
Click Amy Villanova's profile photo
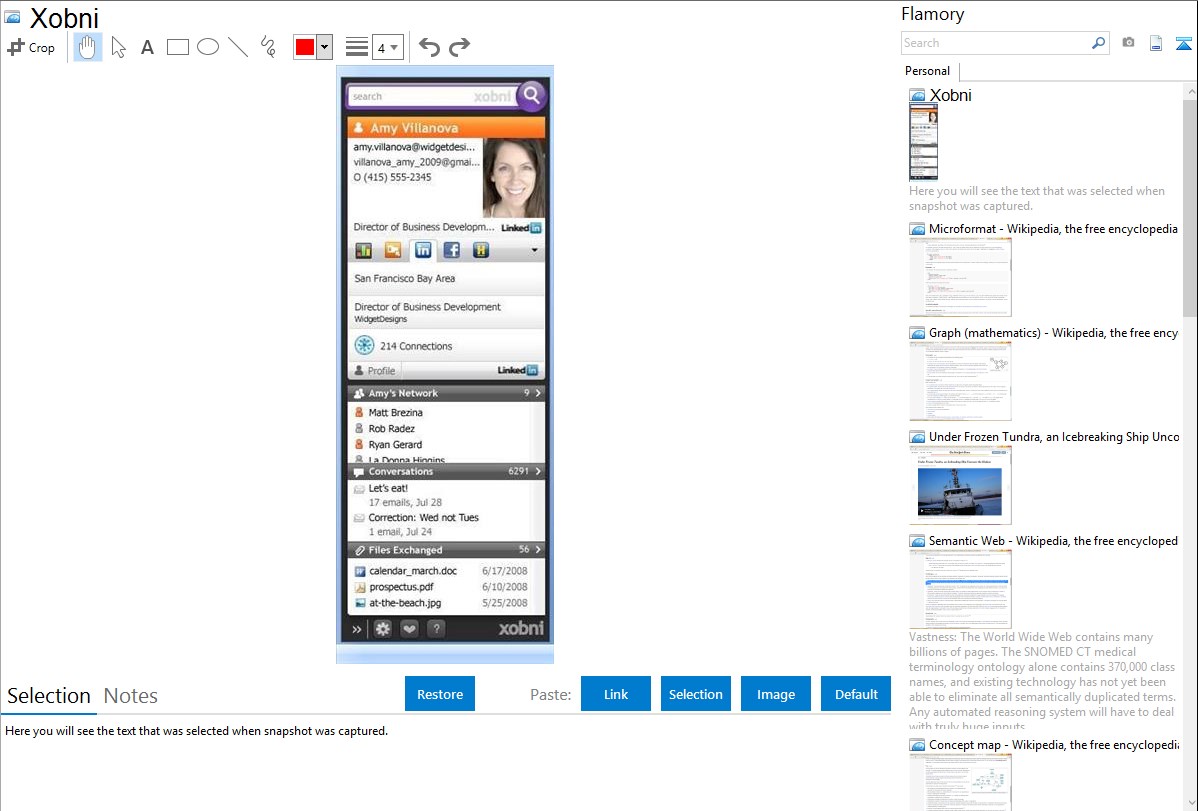point(513,178)
